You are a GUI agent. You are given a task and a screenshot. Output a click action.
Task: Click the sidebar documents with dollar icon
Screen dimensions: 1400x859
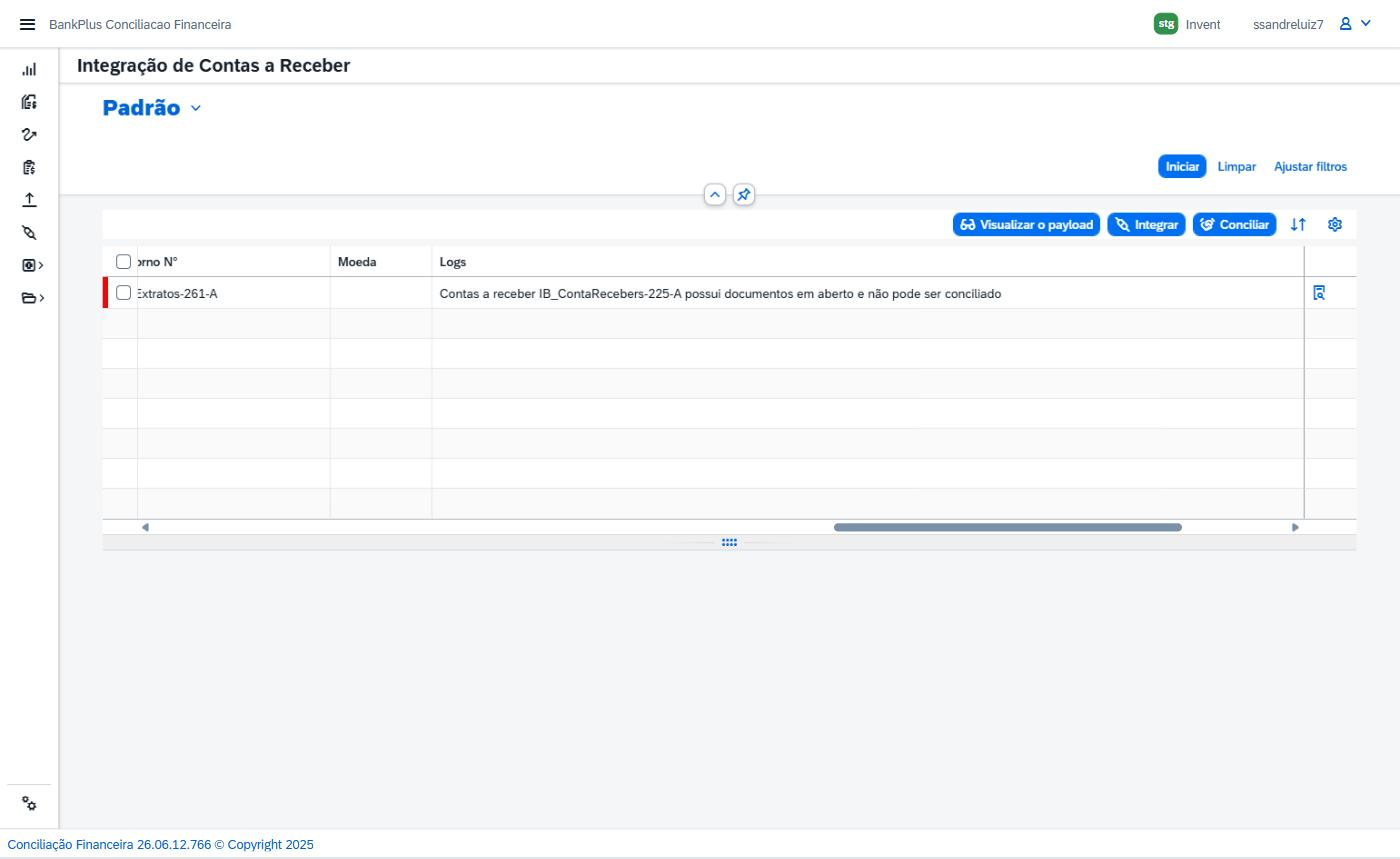(29, 102)
